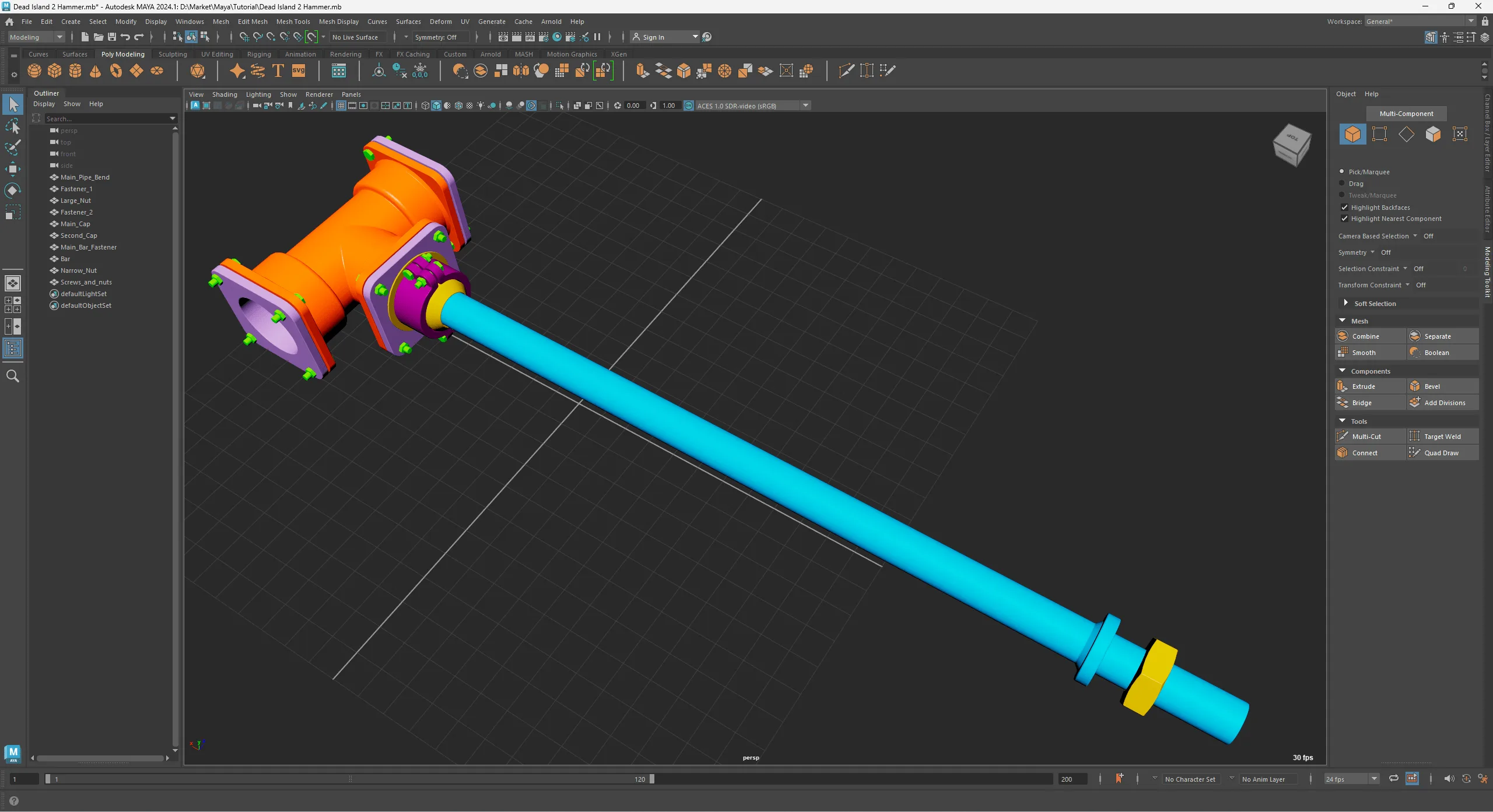The image size is (1493, 812).
Task: Select Object selection mode in Modeling Toolkit
Action: point(1353,134)
